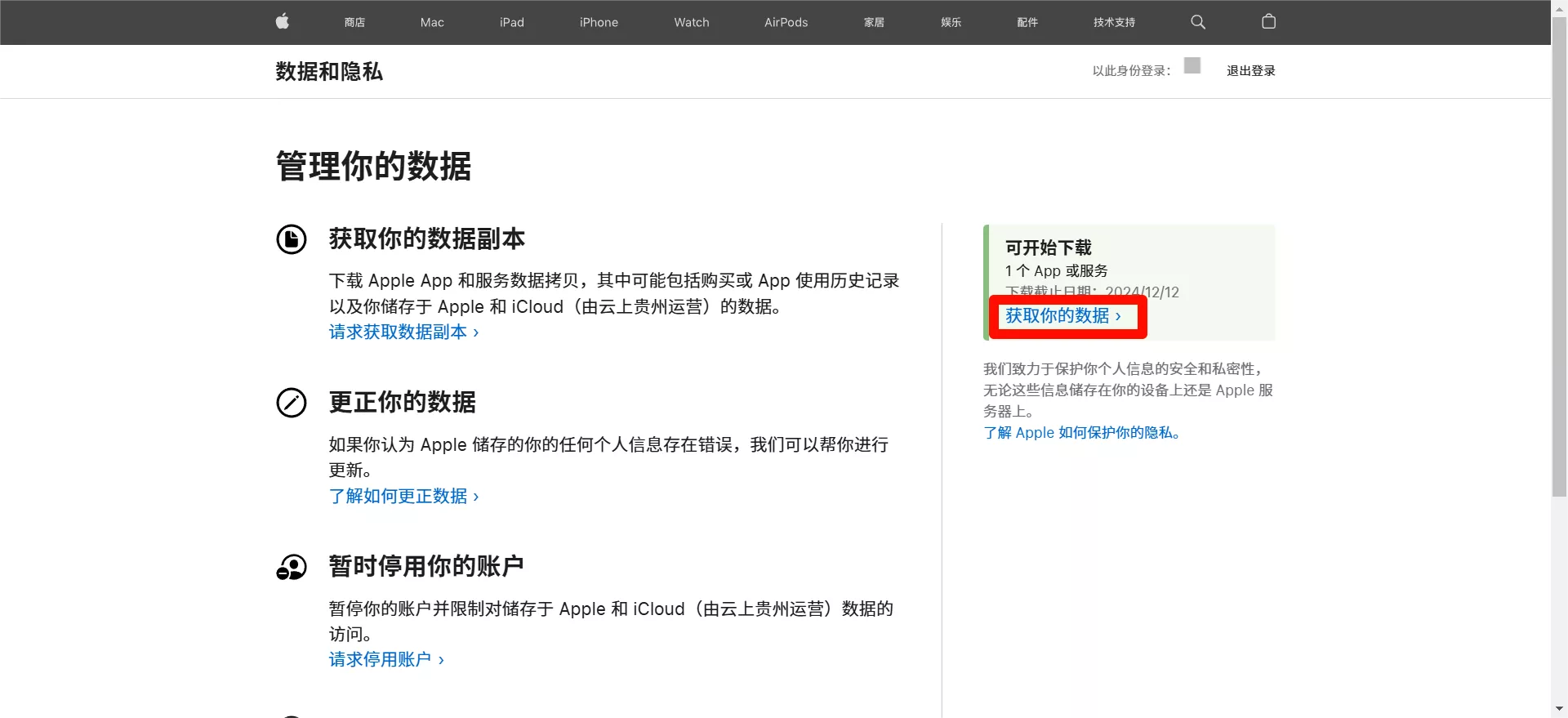1568x718 pixels.
Task: Click the 获取你的数据 download link
Action: coord(1062,316)
